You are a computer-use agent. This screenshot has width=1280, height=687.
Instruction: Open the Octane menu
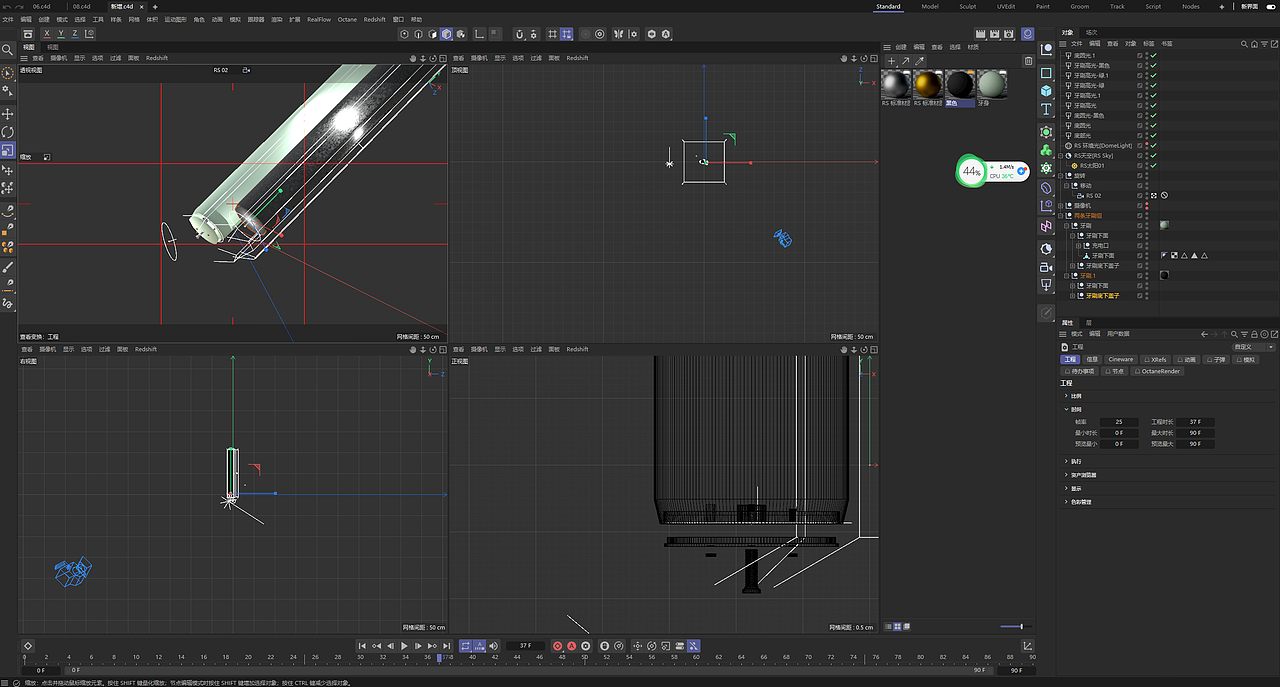tap(347, 19)
